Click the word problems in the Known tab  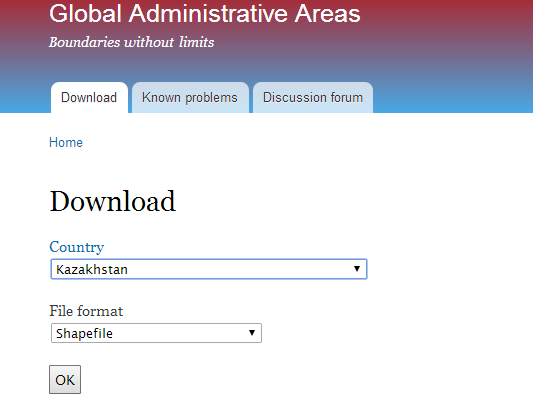click(211, 98)
